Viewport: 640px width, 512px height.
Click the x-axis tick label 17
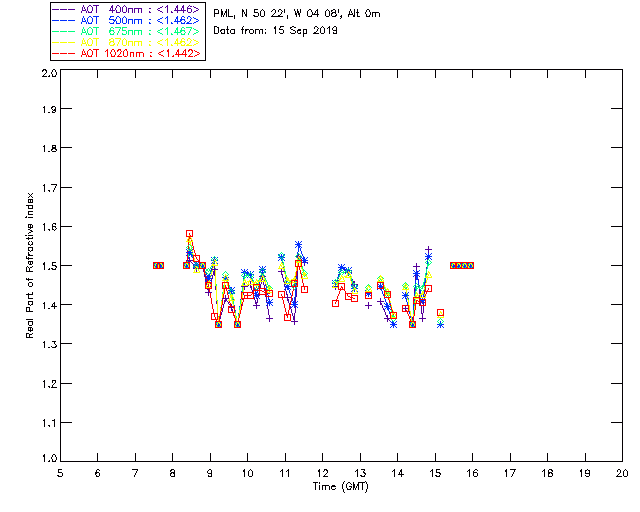click(510, 473)
